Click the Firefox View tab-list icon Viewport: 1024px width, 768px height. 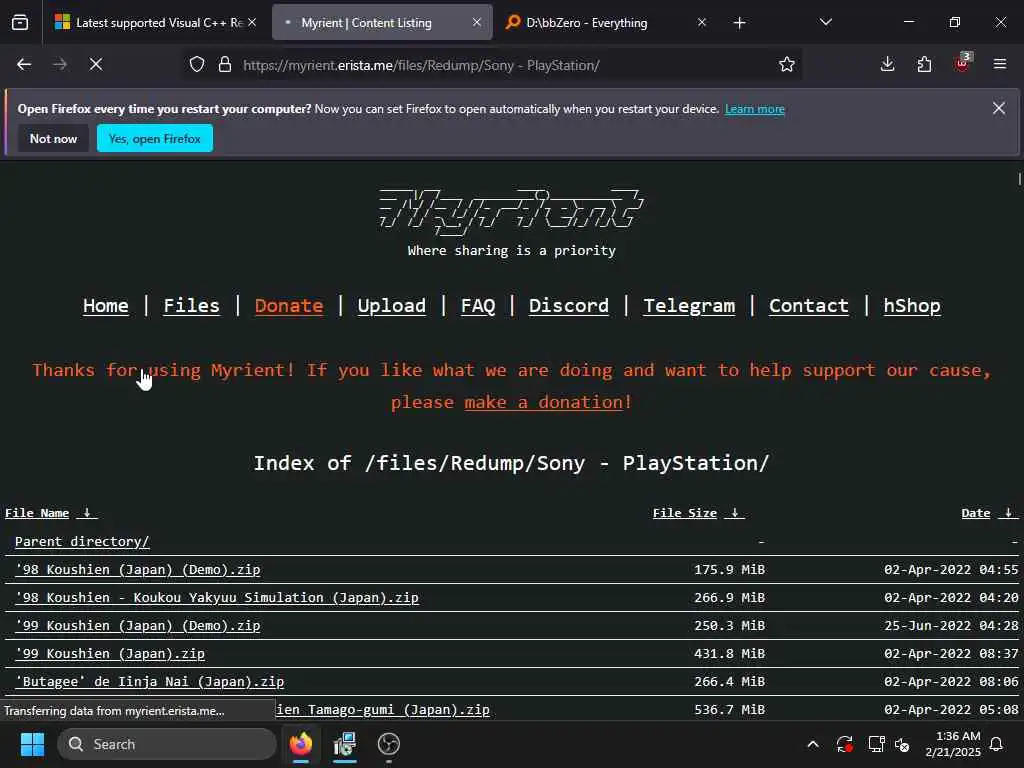point(20,23)
